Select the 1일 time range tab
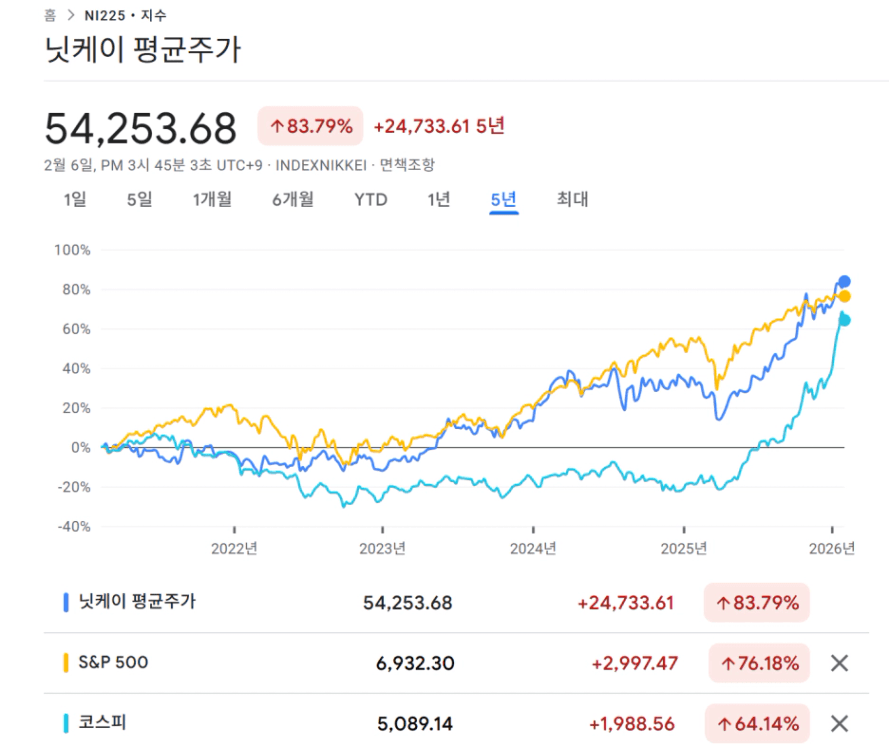 pos(75,199)
